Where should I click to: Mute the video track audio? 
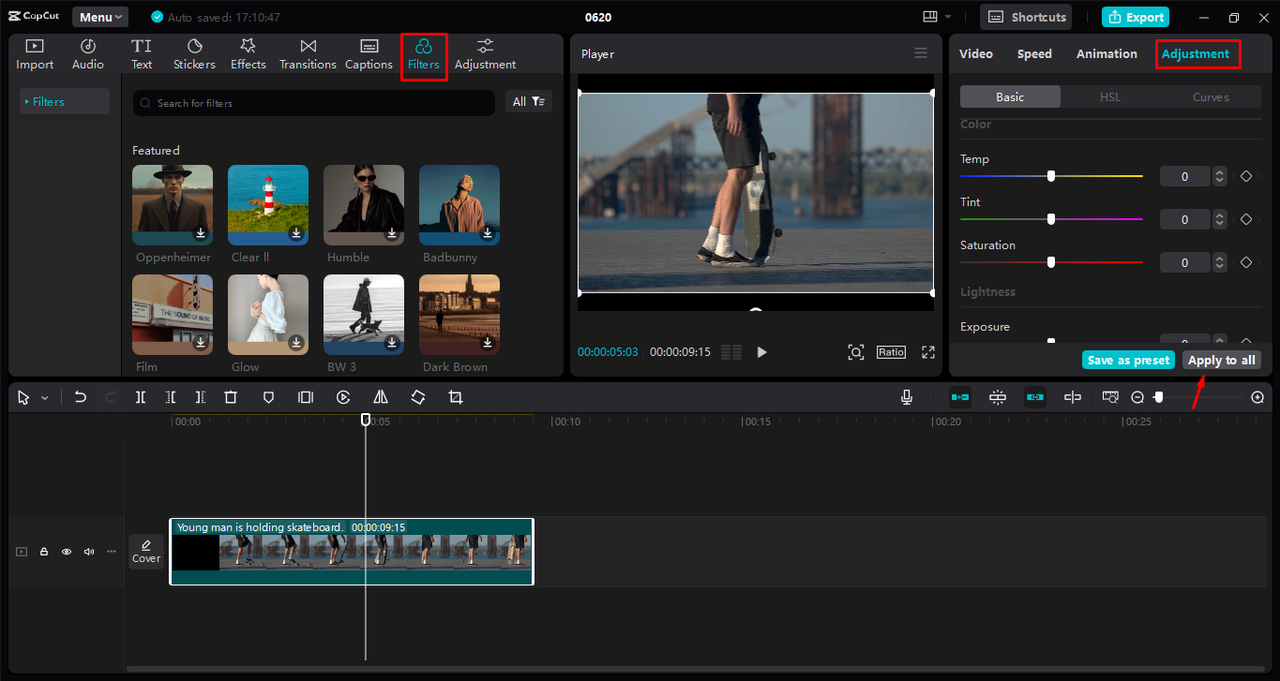[89, 551]
